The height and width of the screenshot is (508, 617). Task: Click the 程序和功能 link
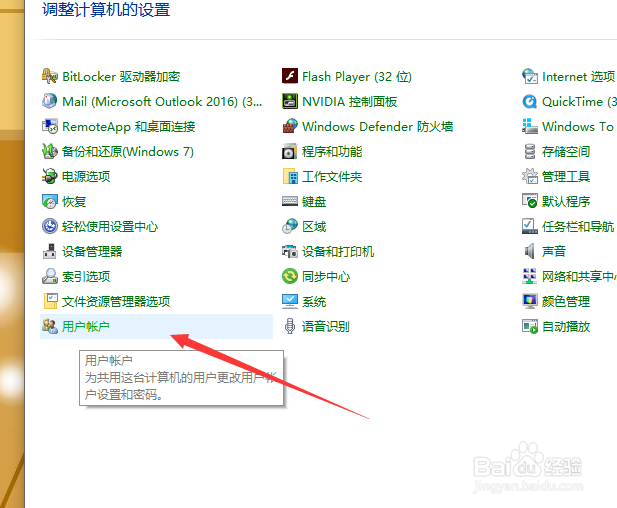click(332, 151)
